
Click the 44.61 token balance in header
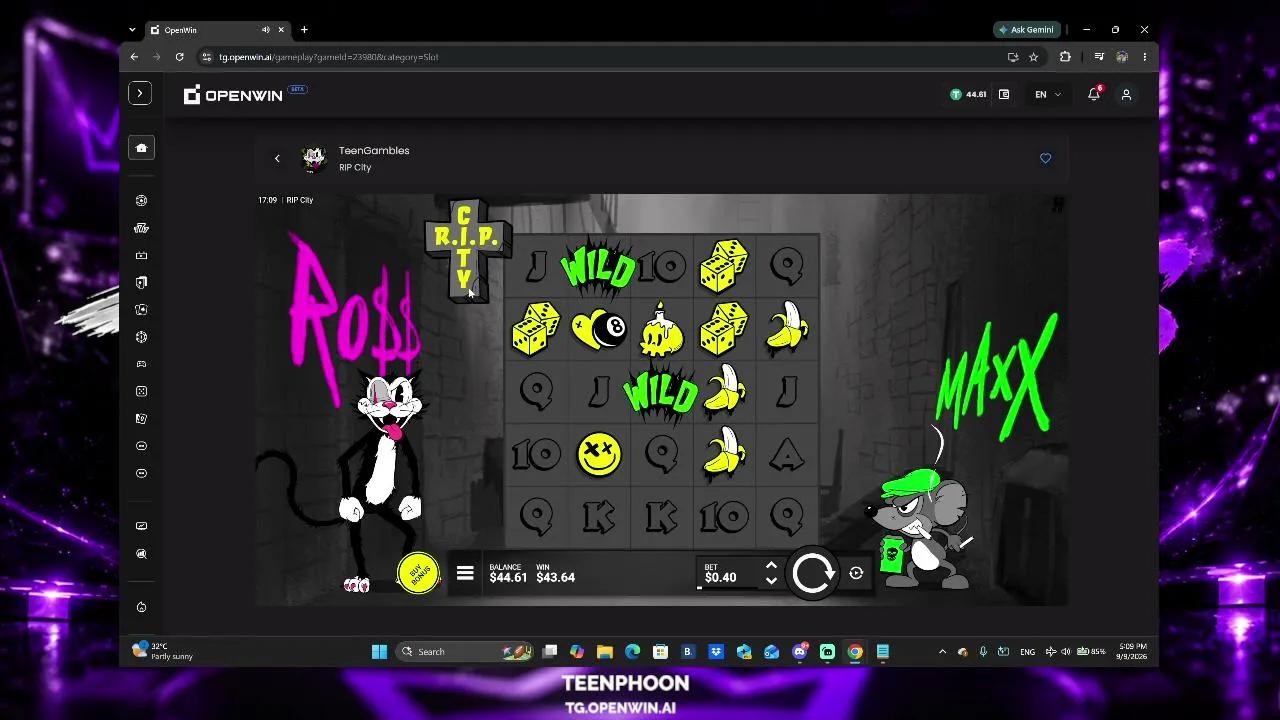(x=968, y=94)
